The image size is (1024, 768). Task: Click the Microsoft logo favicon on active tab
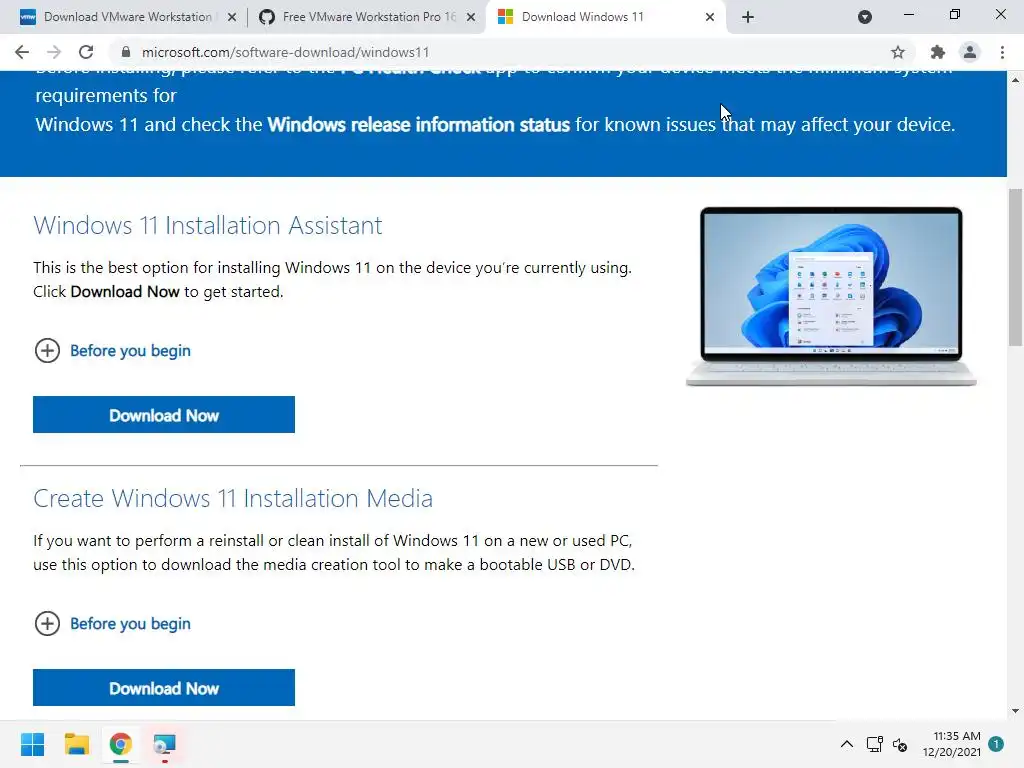click(505, 17)
